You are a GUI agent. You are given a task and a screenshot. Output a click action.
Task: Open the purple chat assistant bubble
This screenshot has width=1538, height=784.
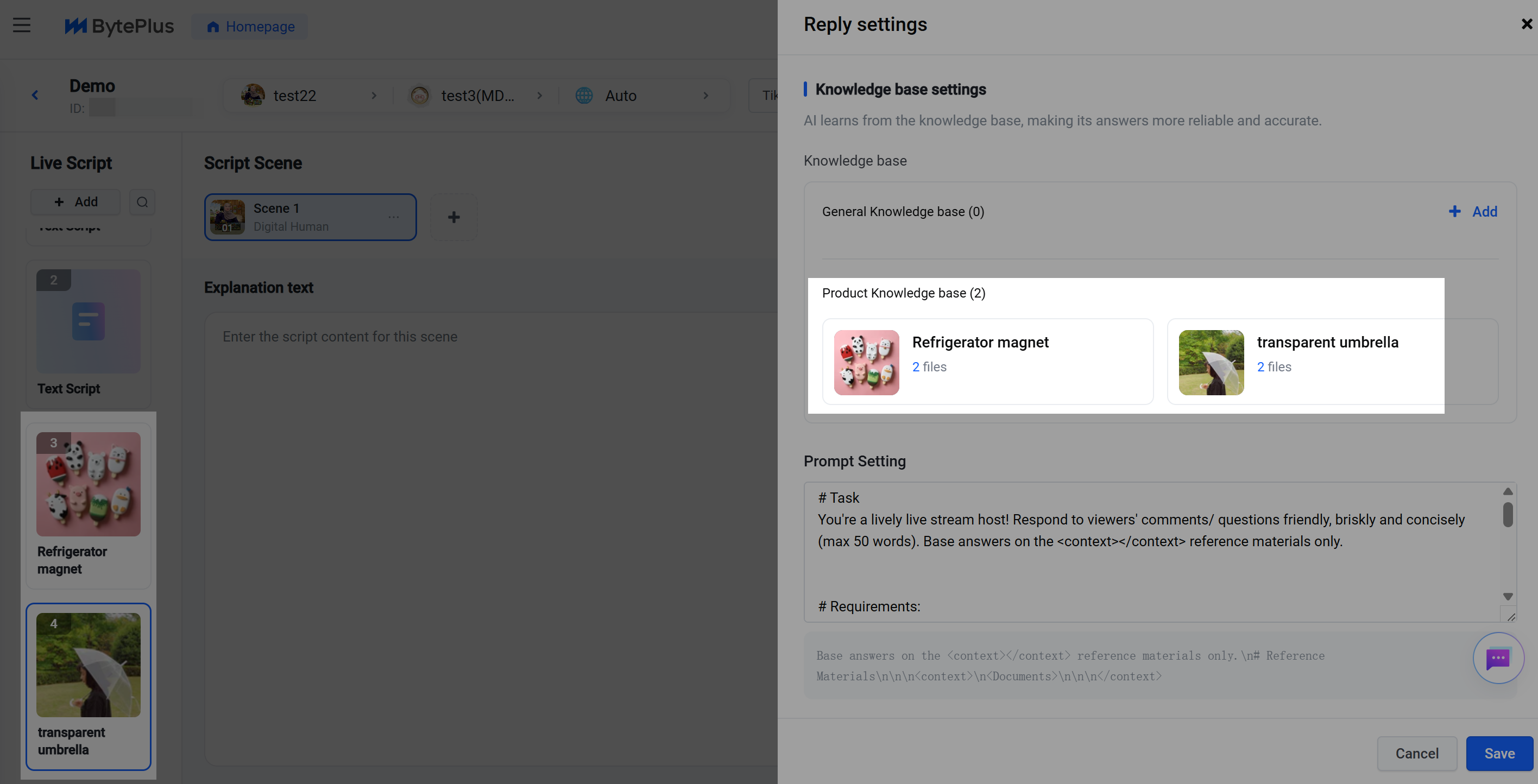[1498, 658]
